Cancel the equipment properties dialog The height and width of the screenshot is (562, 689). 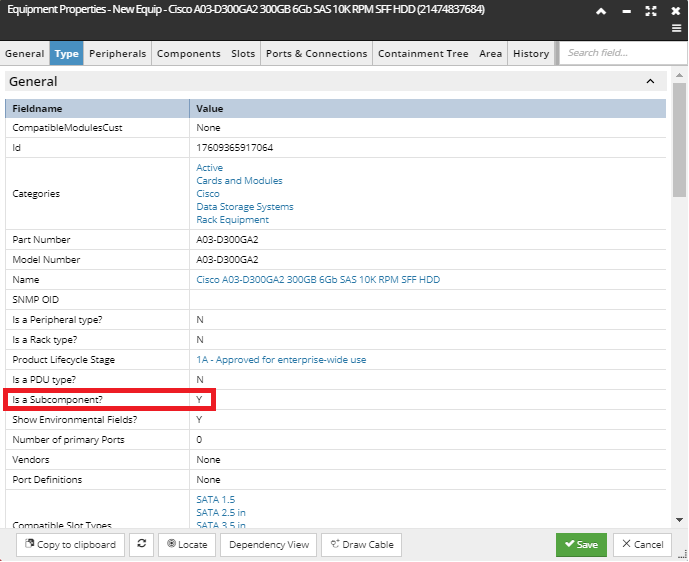(x=642, y=544)
